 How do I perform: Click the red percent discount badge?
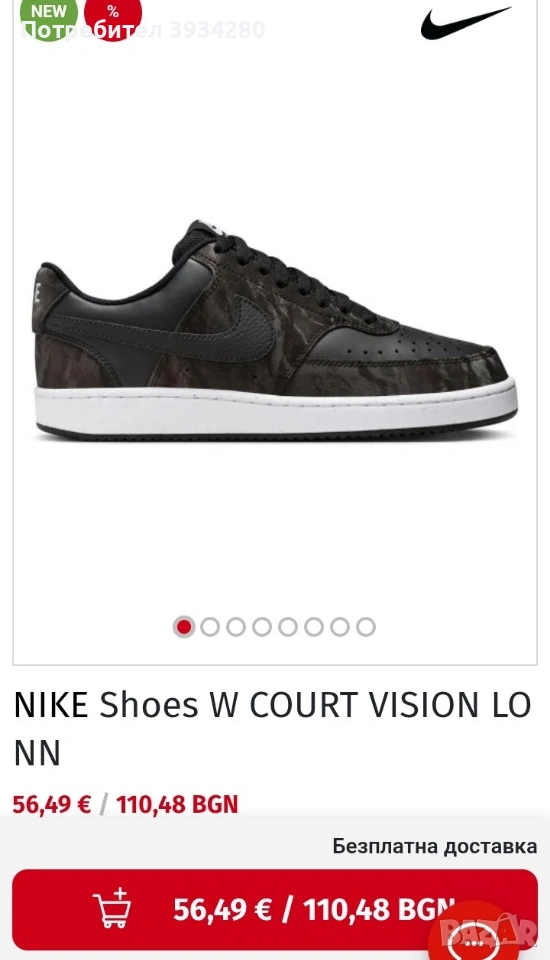coord(113,15)
